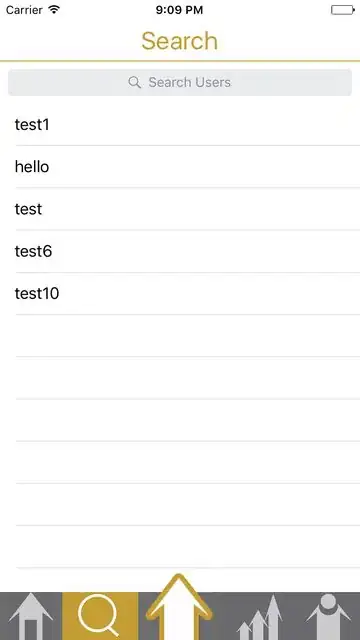Tap the blank row directly beneath test10
The width and height of the screenshot is (360, 640).
180,336
